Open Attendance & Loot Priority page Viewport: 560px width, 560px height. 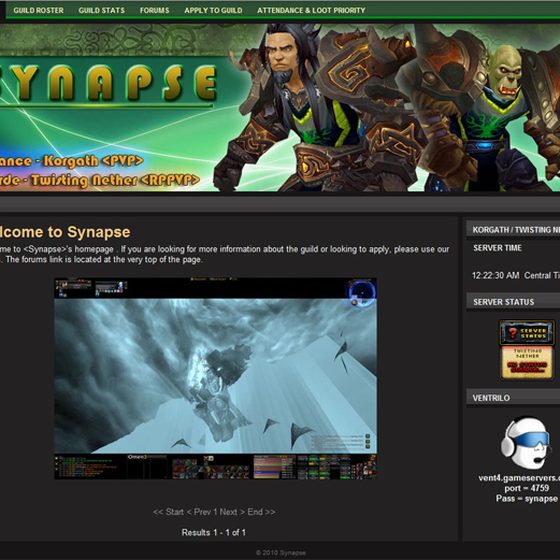(311, 10)
